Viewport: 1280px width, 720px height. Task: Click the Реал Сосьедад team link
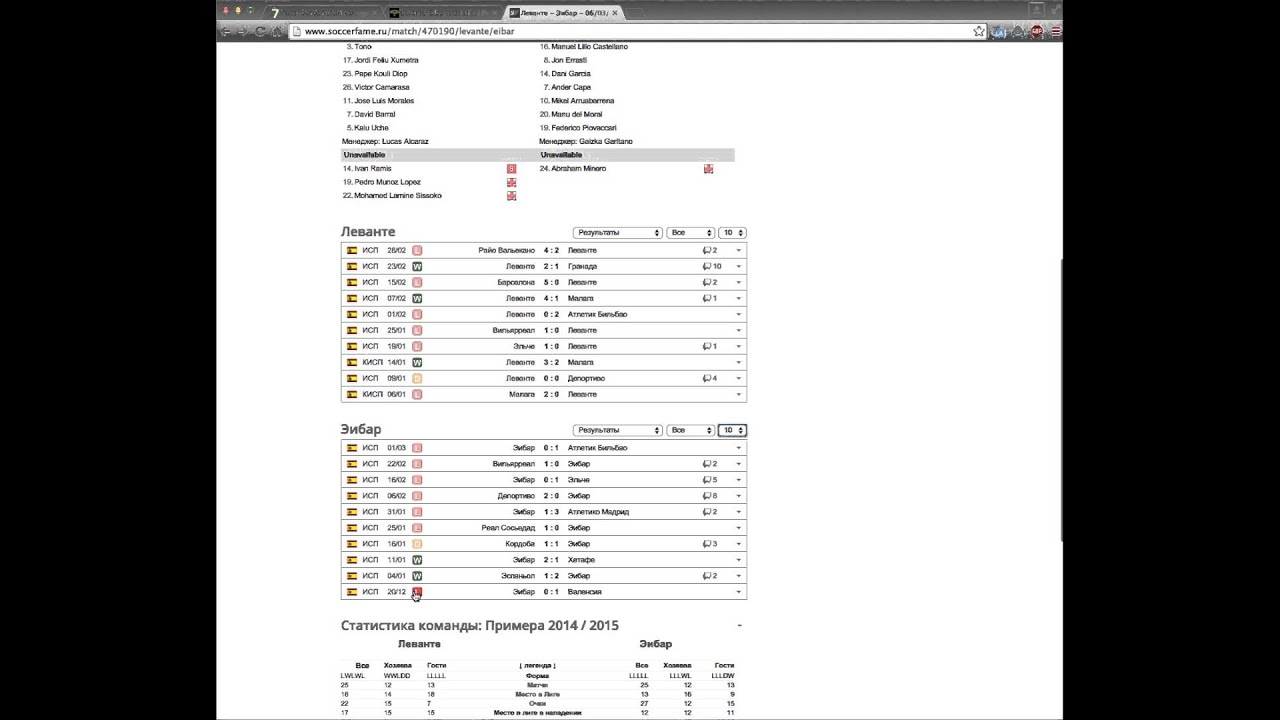click(507, 528)
